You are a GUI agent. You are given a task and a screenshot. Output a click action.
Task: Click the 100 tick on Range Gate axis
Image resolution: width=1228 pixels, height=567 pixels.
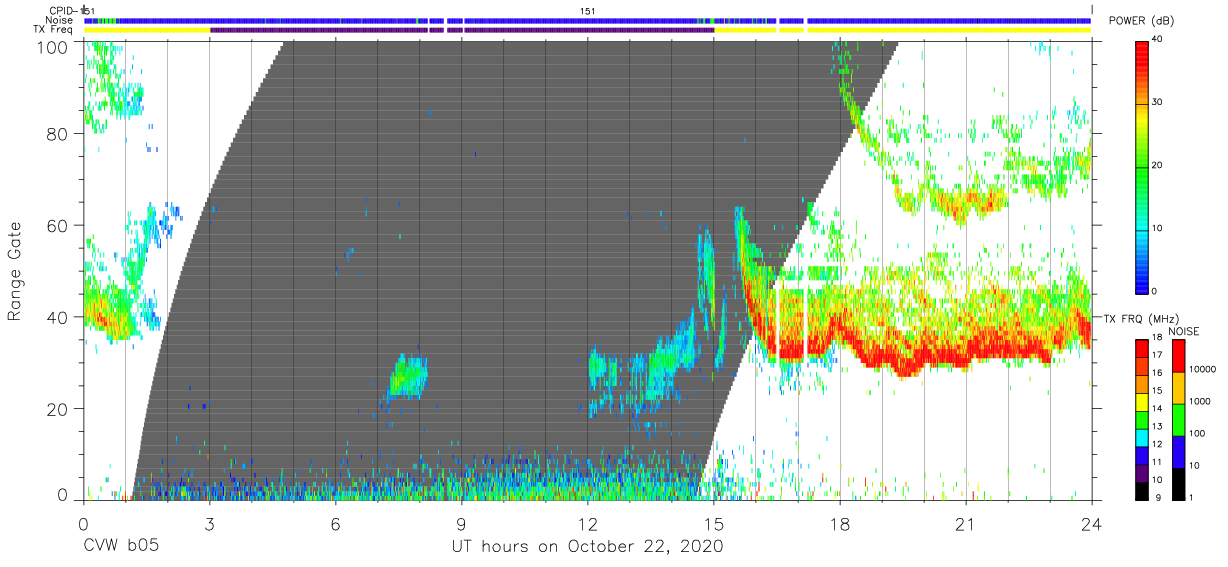(x=52, y=46)
